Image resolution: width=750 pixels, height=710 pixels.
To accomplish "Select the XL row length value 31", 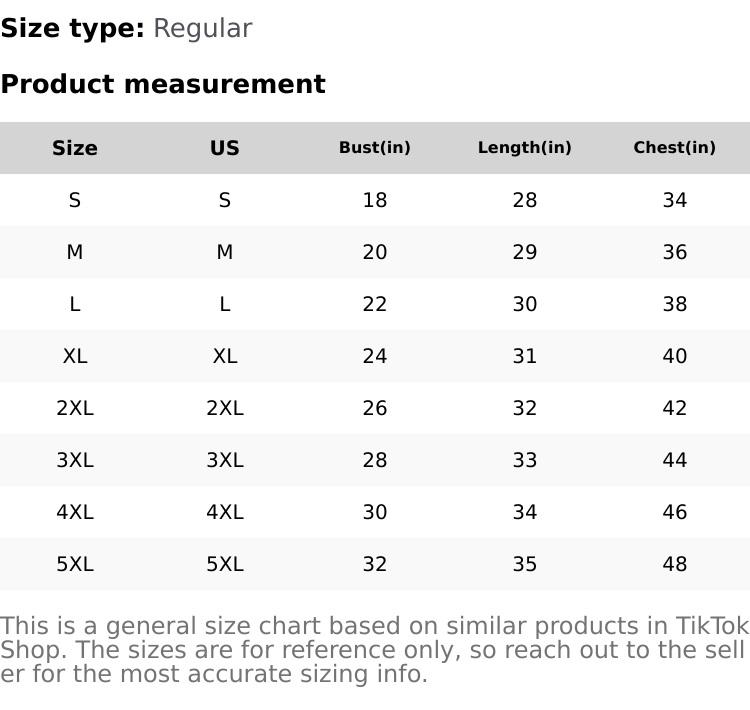I will 525,356.
